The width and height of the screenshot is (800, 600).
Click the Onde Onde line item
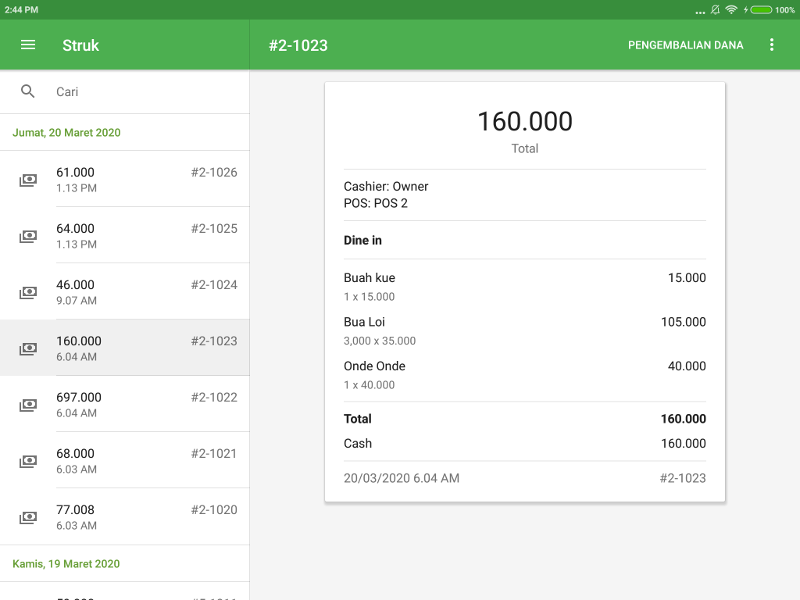(524, 375)
